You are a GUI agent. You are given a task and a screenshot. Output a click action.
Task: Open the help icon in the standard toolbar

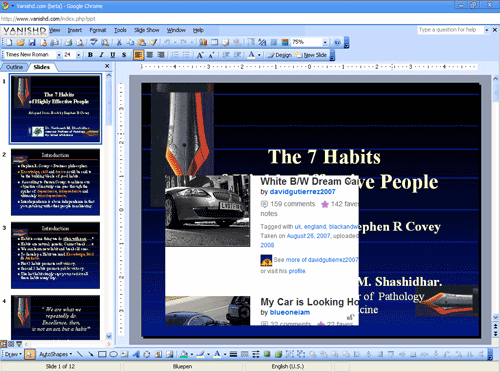click(x=337, y=42)
